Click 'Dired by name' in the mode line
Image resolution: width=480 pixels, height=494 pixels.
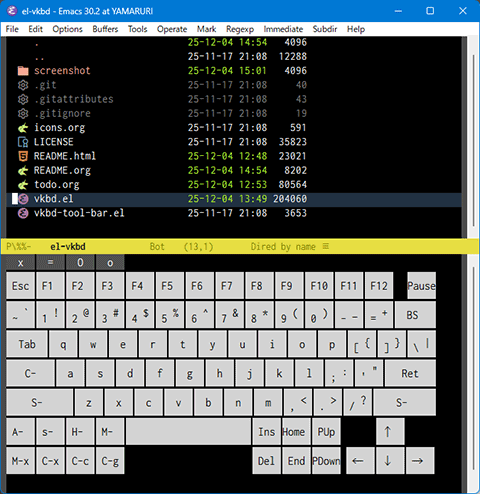pyautogui.click(x=283, y=247)
